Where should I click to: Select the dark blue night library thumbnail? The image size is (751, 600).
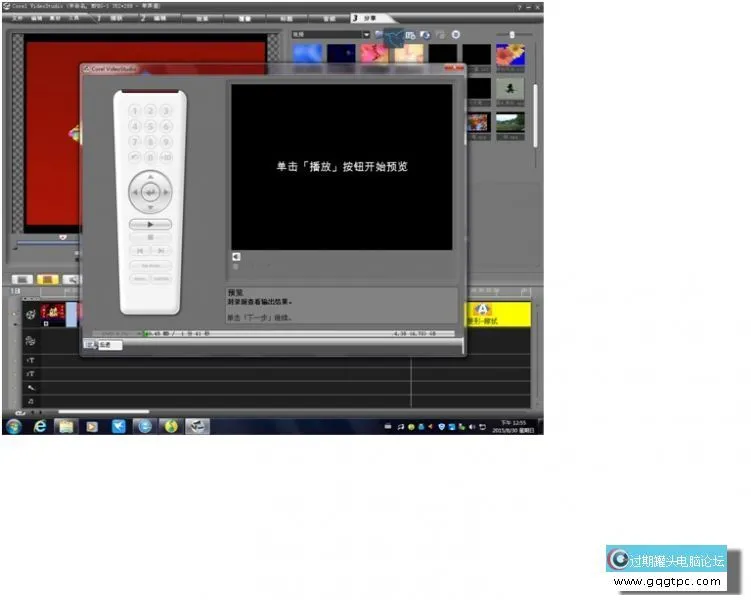coord(341,54)
